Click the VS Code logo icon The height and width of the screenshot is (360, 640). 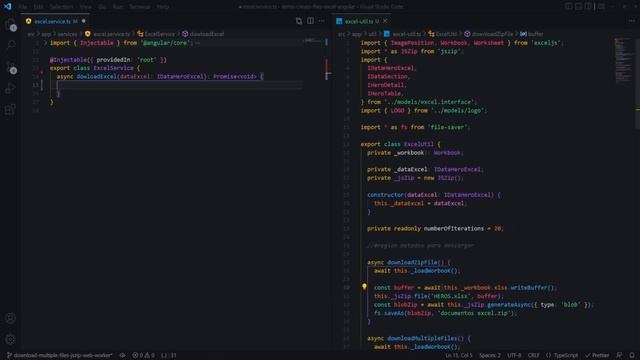point(8,7)
